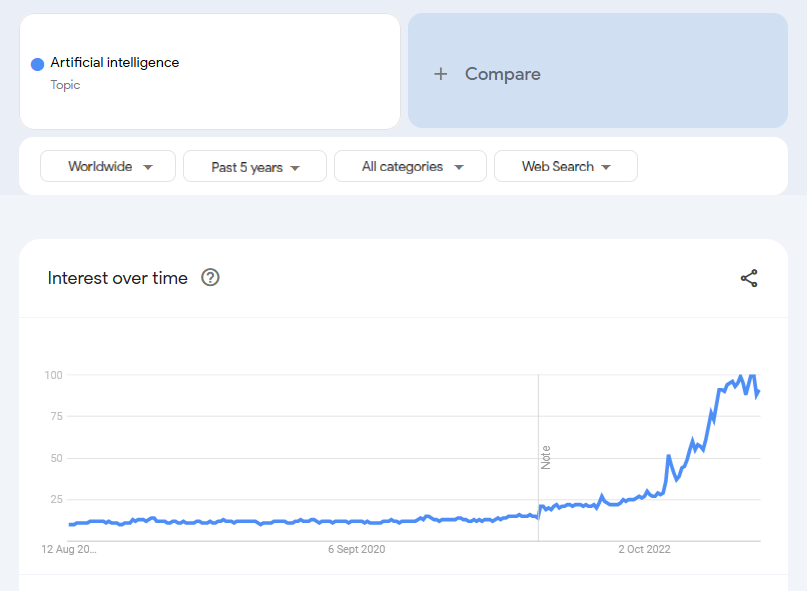The width and height of the screenshot is (807, 591).
Task: Select the Artificial intelligence search term
Action: point(115,63)
